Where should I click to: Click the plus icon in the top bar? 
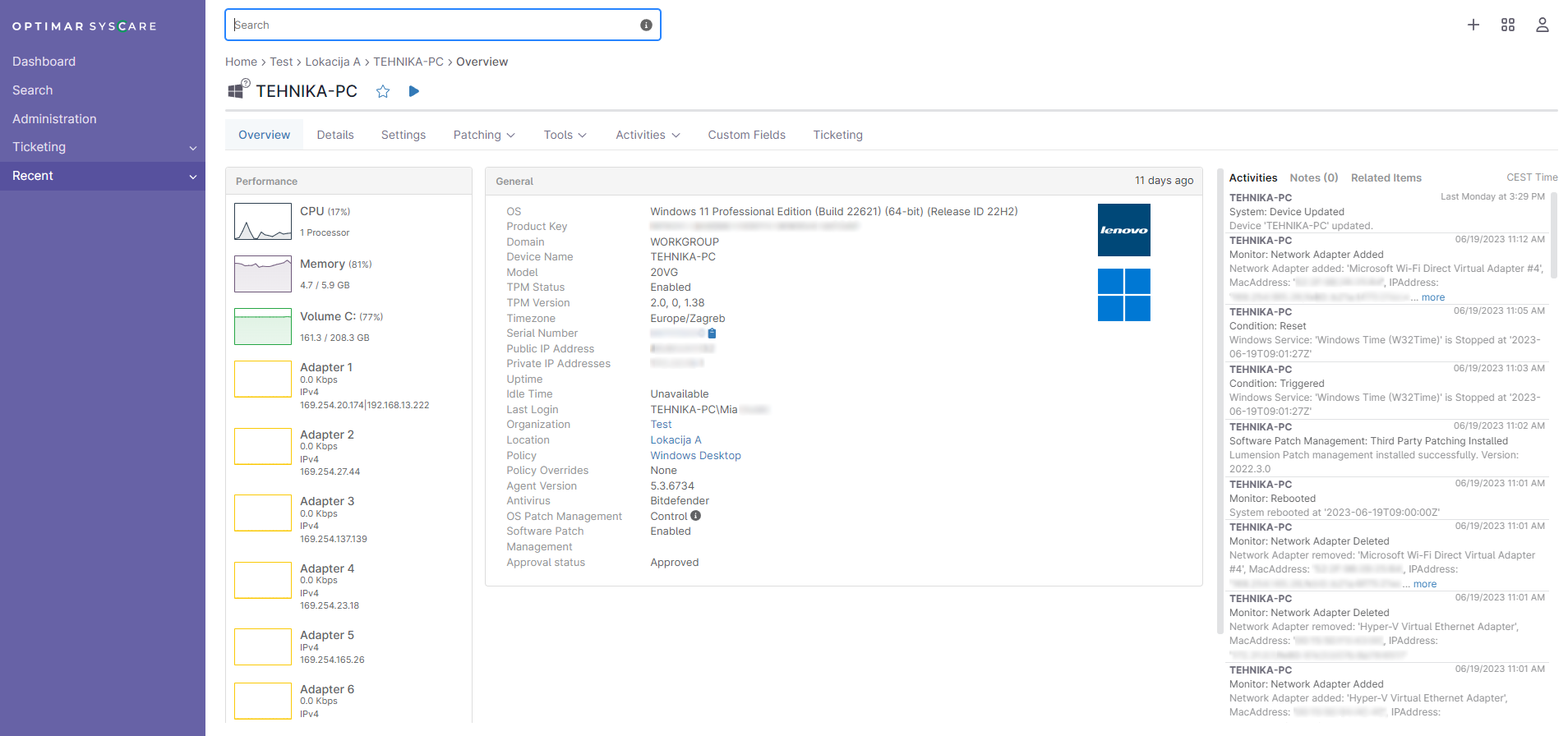(x=1473, y=25)
